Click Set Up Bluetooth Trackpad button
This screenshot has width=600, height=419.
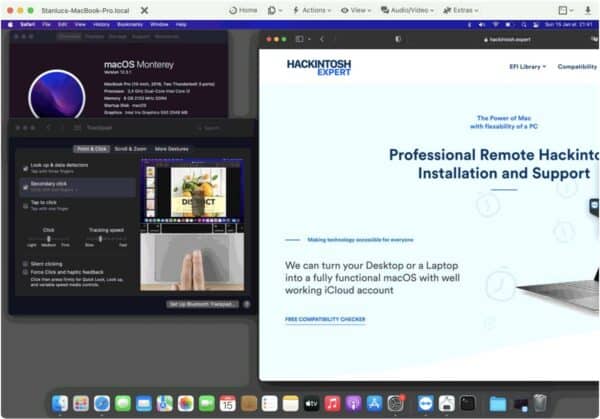(202, 304)
